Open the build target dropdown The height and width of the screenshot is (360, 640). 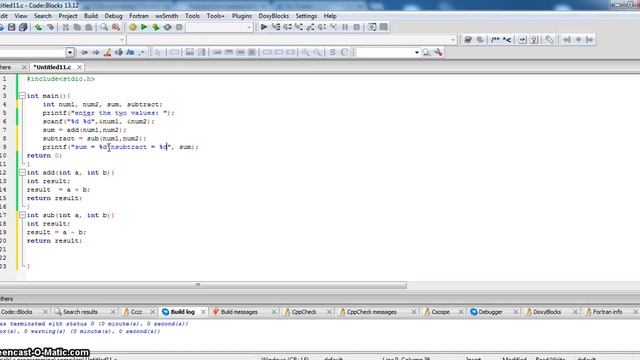[x=249, y=27]
